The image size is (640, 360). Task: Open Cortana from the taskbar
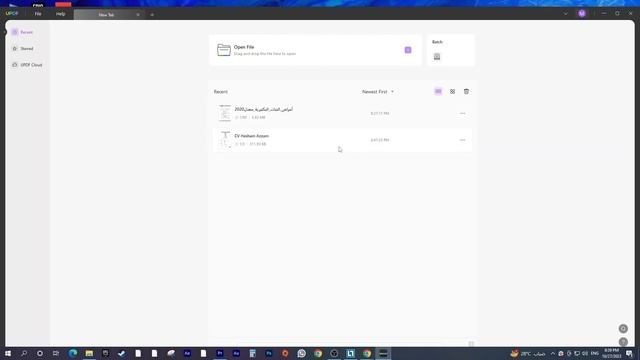[x=40, y=353]
